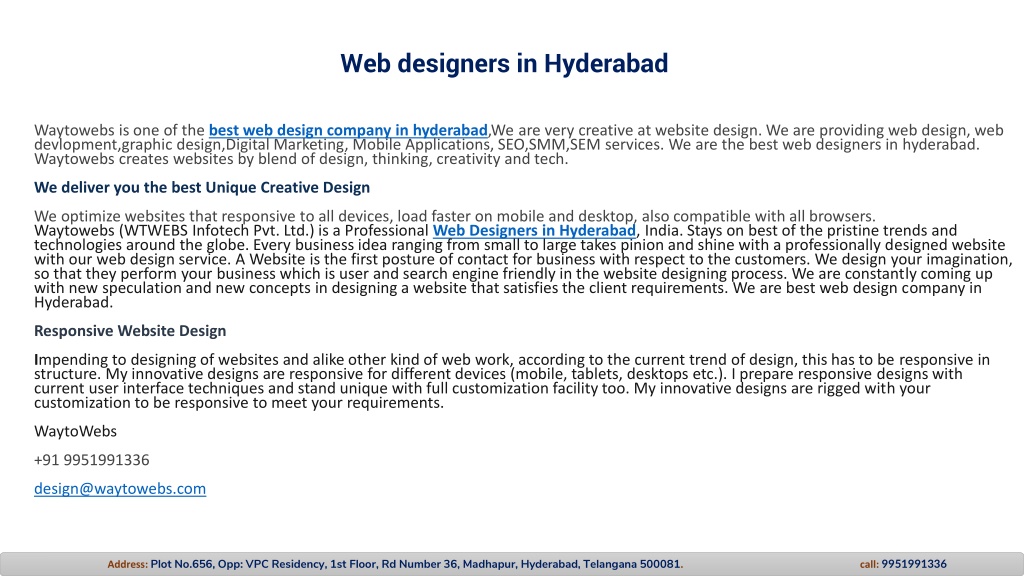The width and height of the screenshot is (1024, 576).
Task: Select the paragraph starting 'Impending to designing'
Action: click(512, 381)
